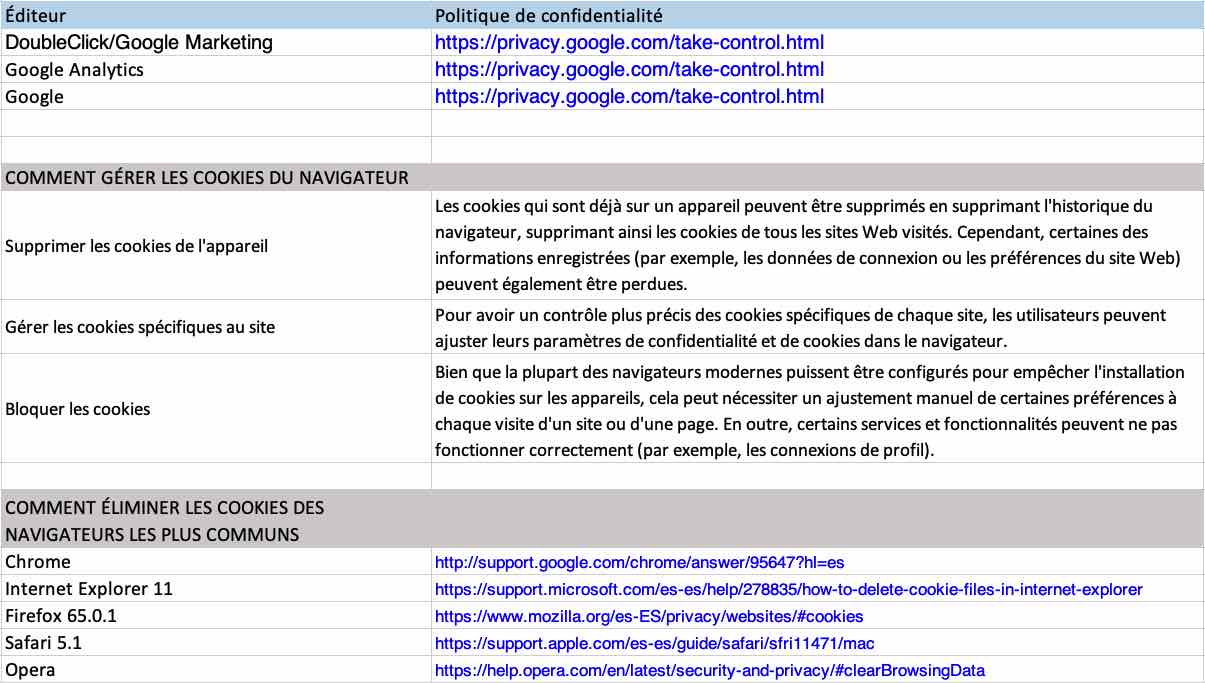Select the Internet Explorer 11 browser name cell
1205x683 pixels.
click(89, 590)
